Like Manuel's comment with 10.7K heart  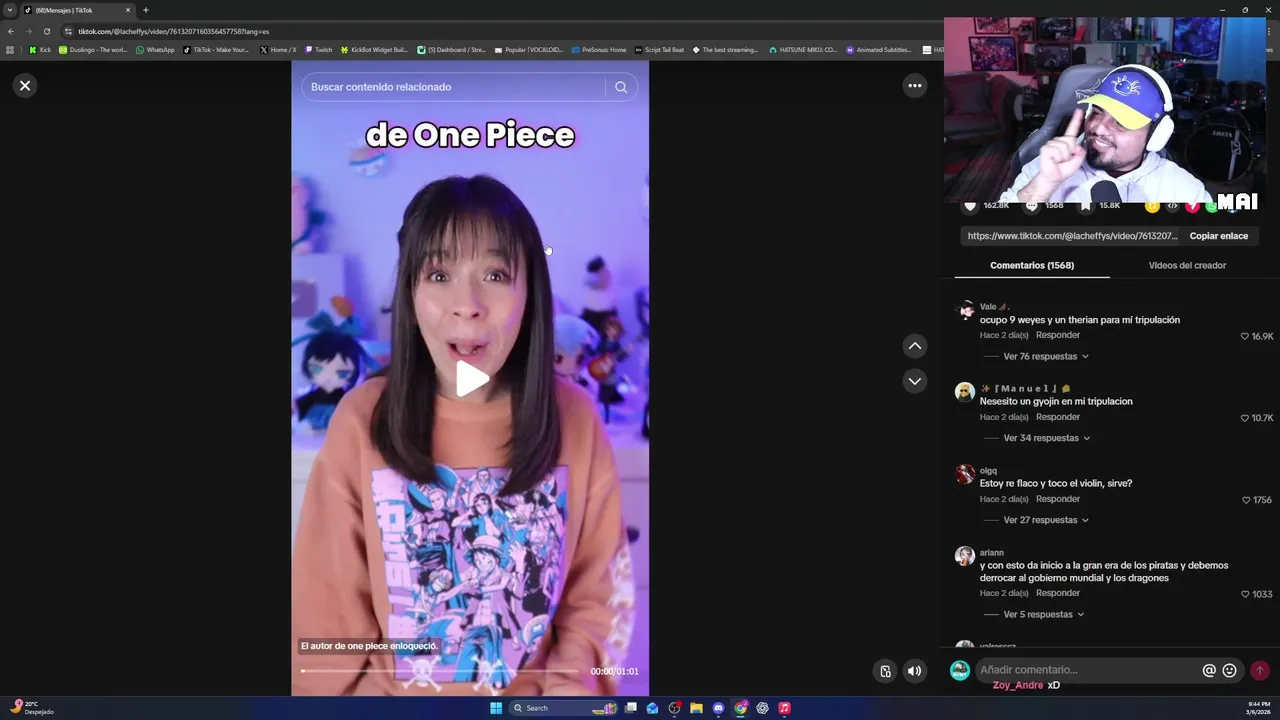click(1245, 418)
